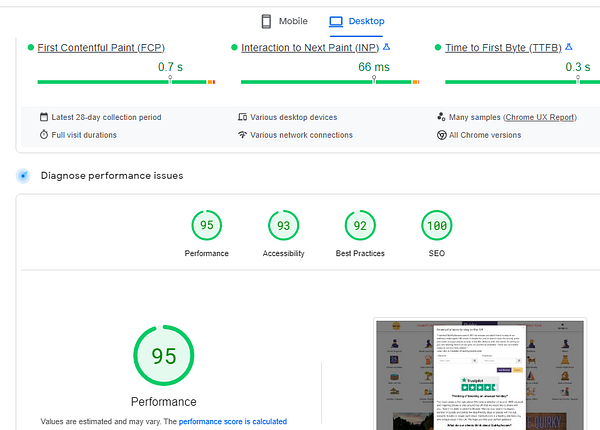Click the green dot beside Interaction to Next Paint
This screenshot has width=600, height=430.
tap(234, 47)
